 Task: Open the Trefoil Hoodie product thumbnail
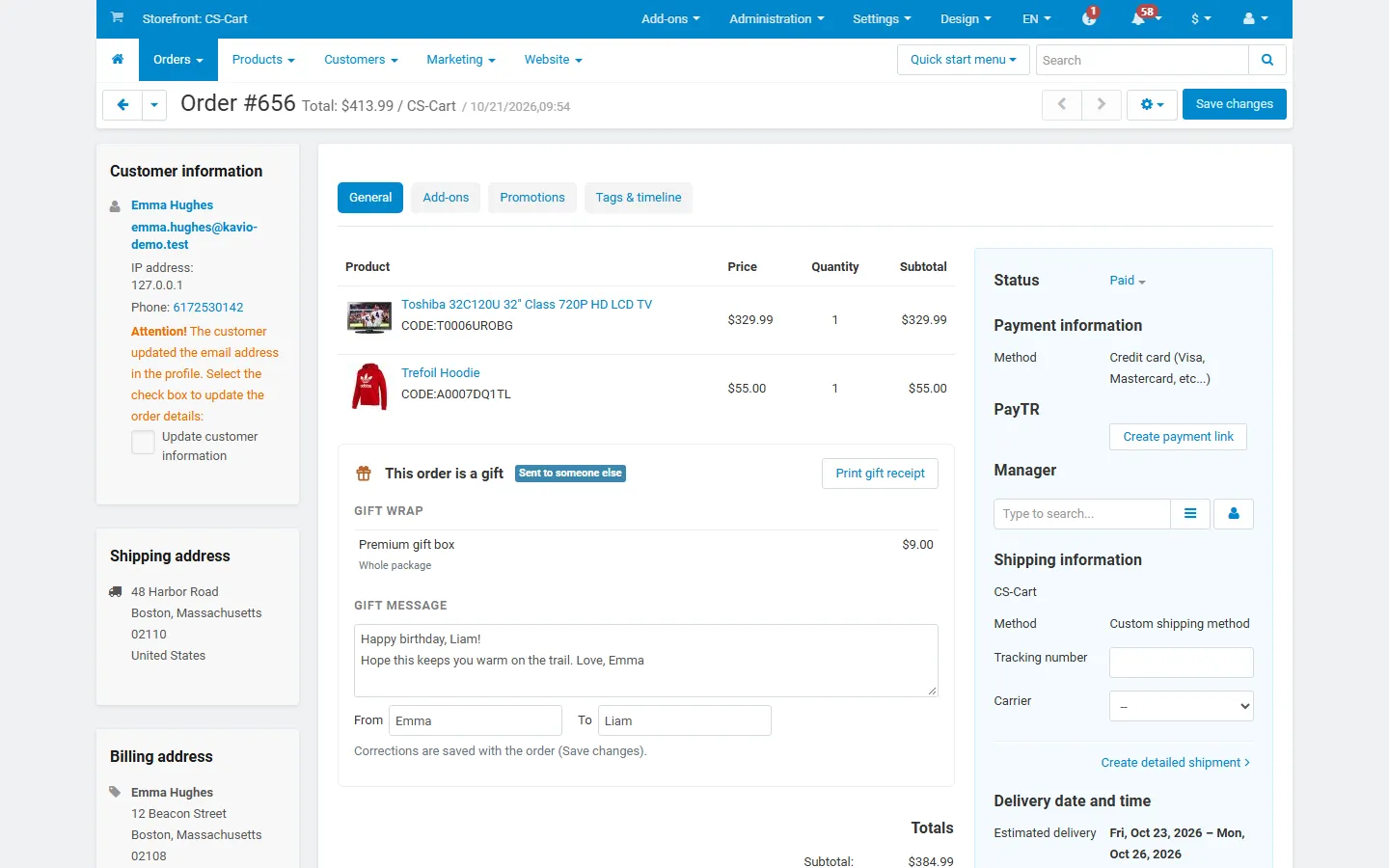click(369, 387)
